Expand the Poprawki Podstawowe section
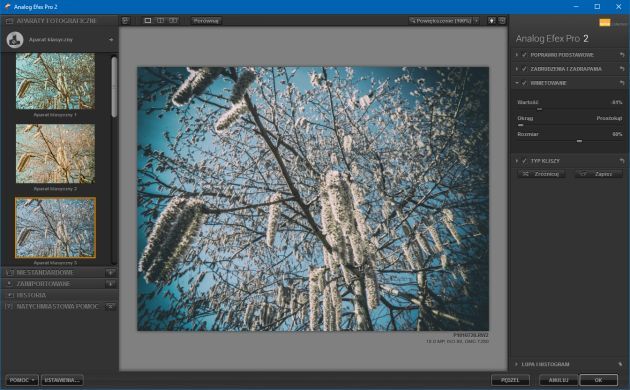This screenshot has width=630, height=390. click(517, 55)
